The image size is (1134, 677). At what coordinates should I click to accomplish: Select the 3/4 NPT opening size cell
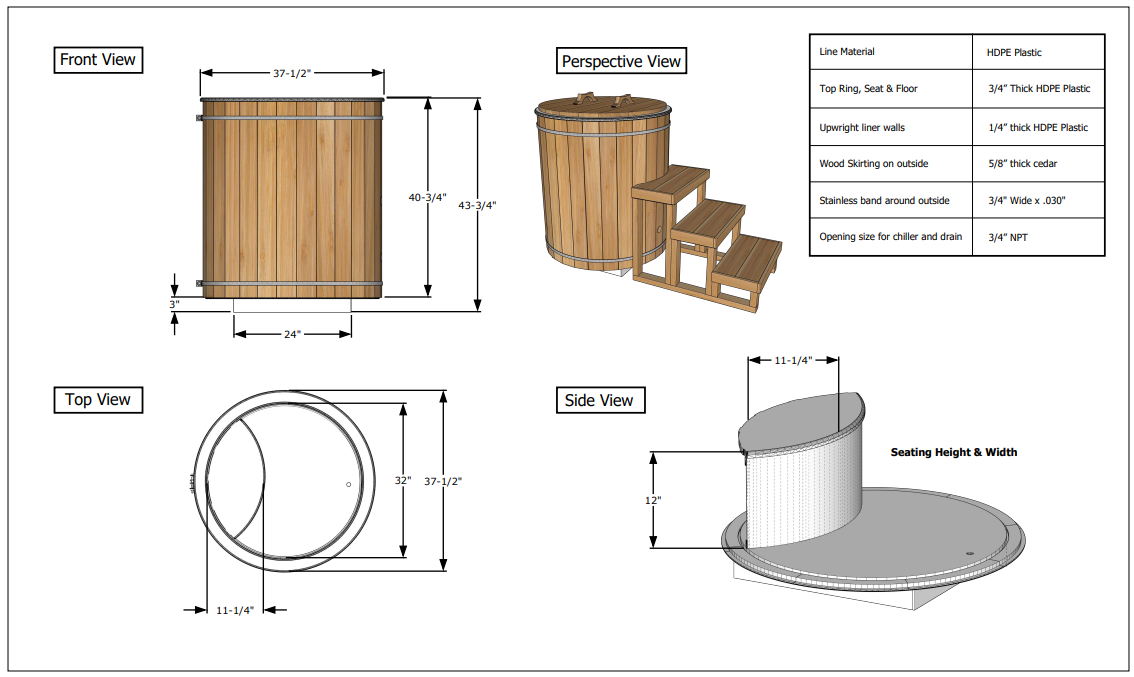click(1008, 238)
